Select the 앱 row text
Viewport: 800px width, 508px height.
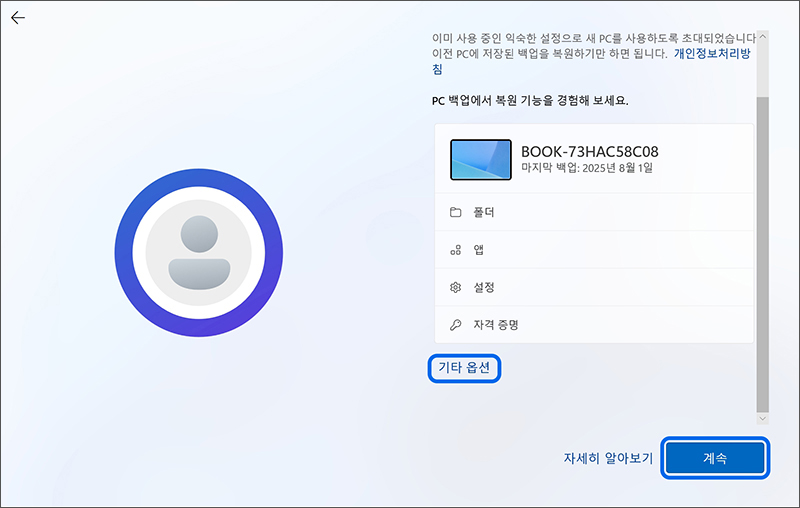[479, 250]
